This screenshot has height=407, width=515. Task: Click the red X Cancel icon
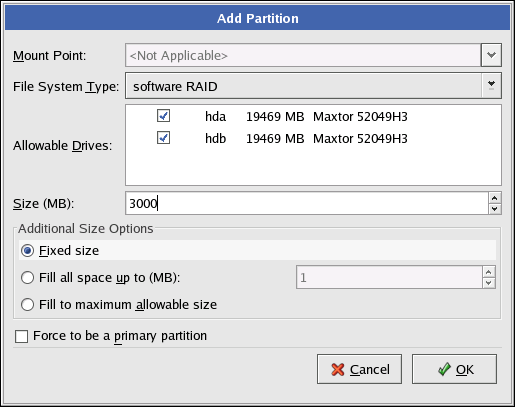[x=338, y=369]
